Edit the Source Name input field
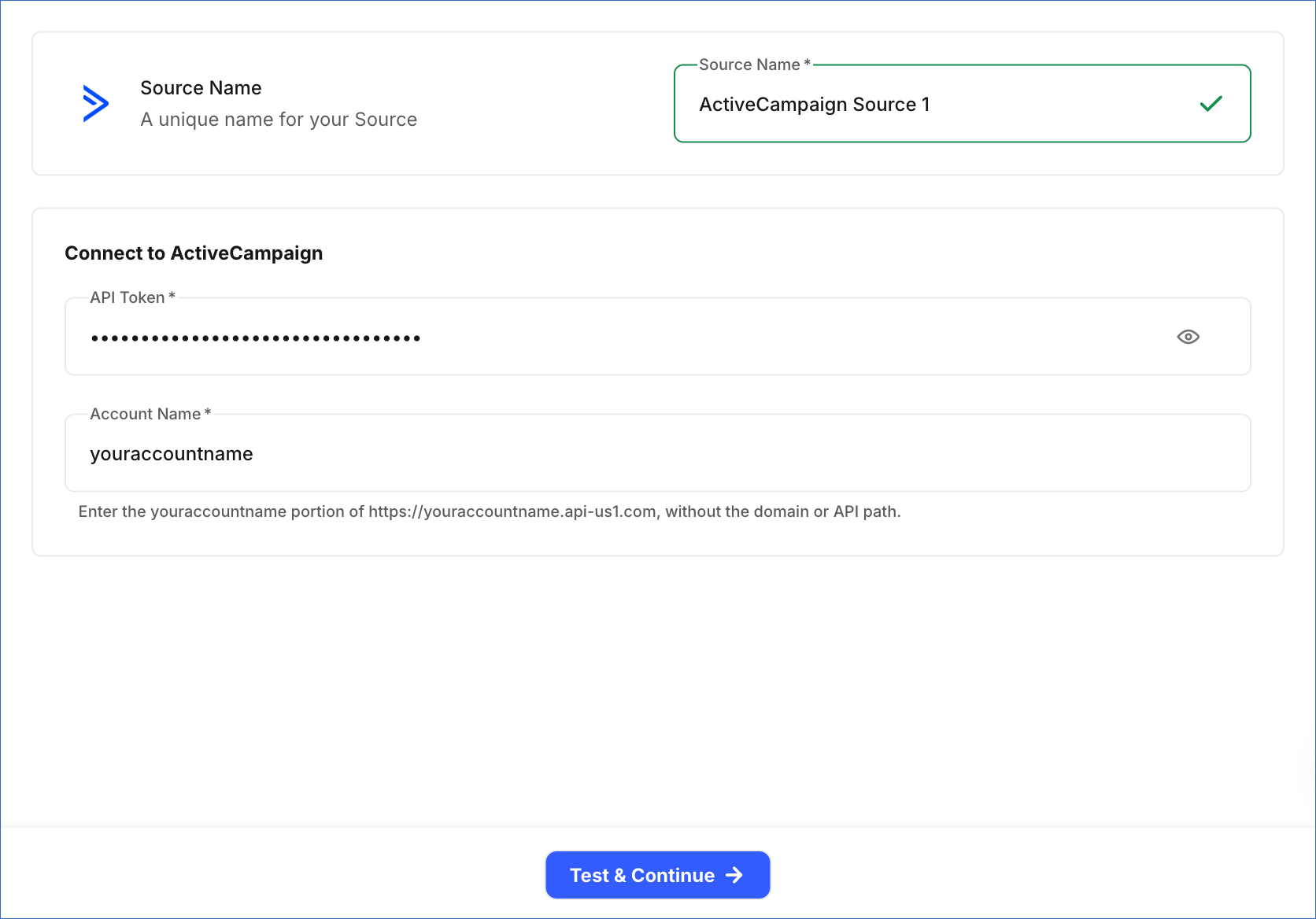1316x919 pixels. pos(962,104)
